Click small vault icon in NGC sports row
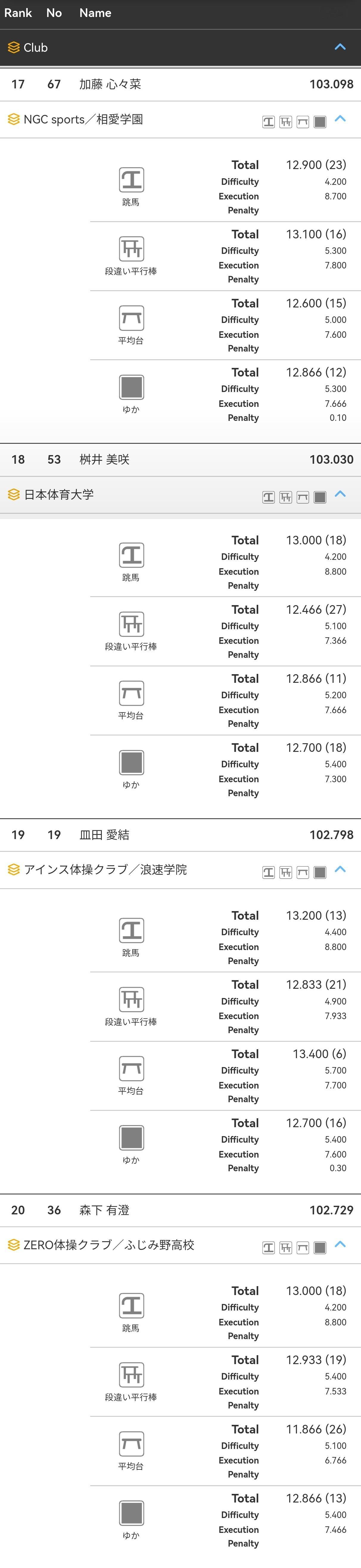 [268, 122]
